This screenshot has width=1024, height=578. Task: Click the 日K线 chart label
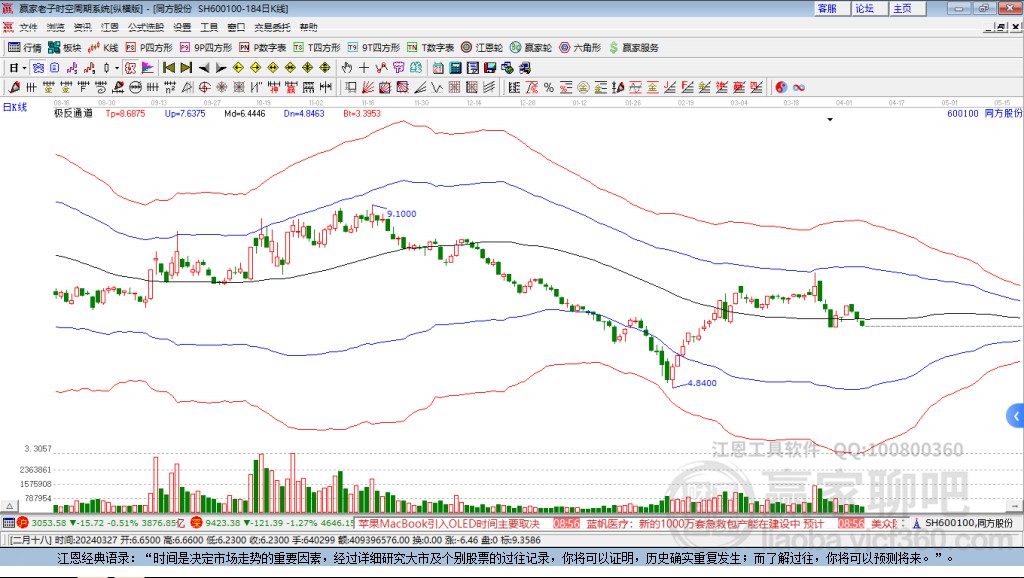tap(15, 108)
